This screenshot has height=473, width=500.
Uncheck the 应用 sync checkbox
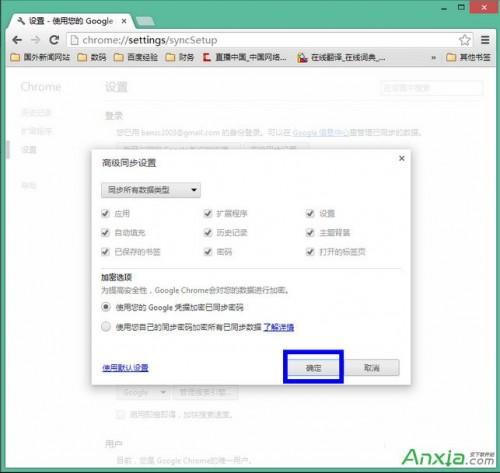click(x=105, y=213)
